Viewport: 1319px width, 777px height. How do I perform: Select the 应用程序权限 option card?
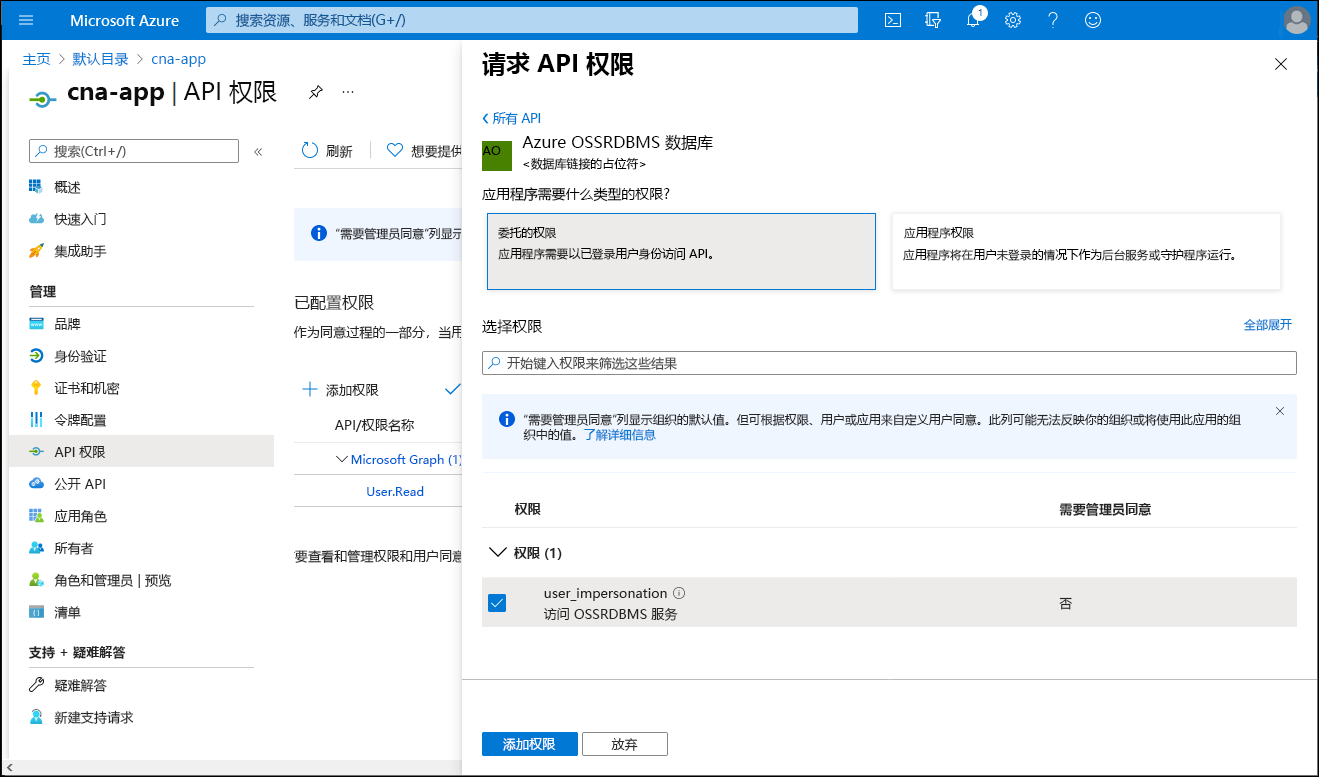[1086, 251]
